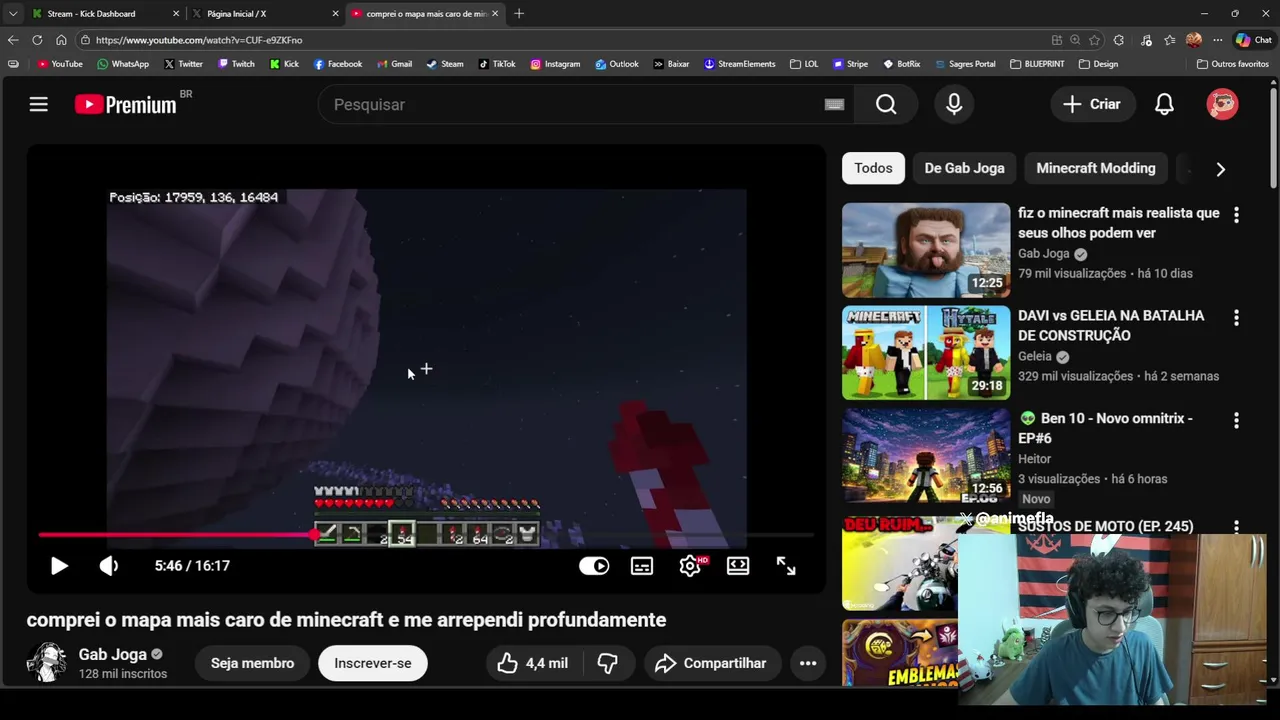The height and width of the screenshot is (720, 1280).
Task: Select the Todos filter chip
Action: (873, 168)
